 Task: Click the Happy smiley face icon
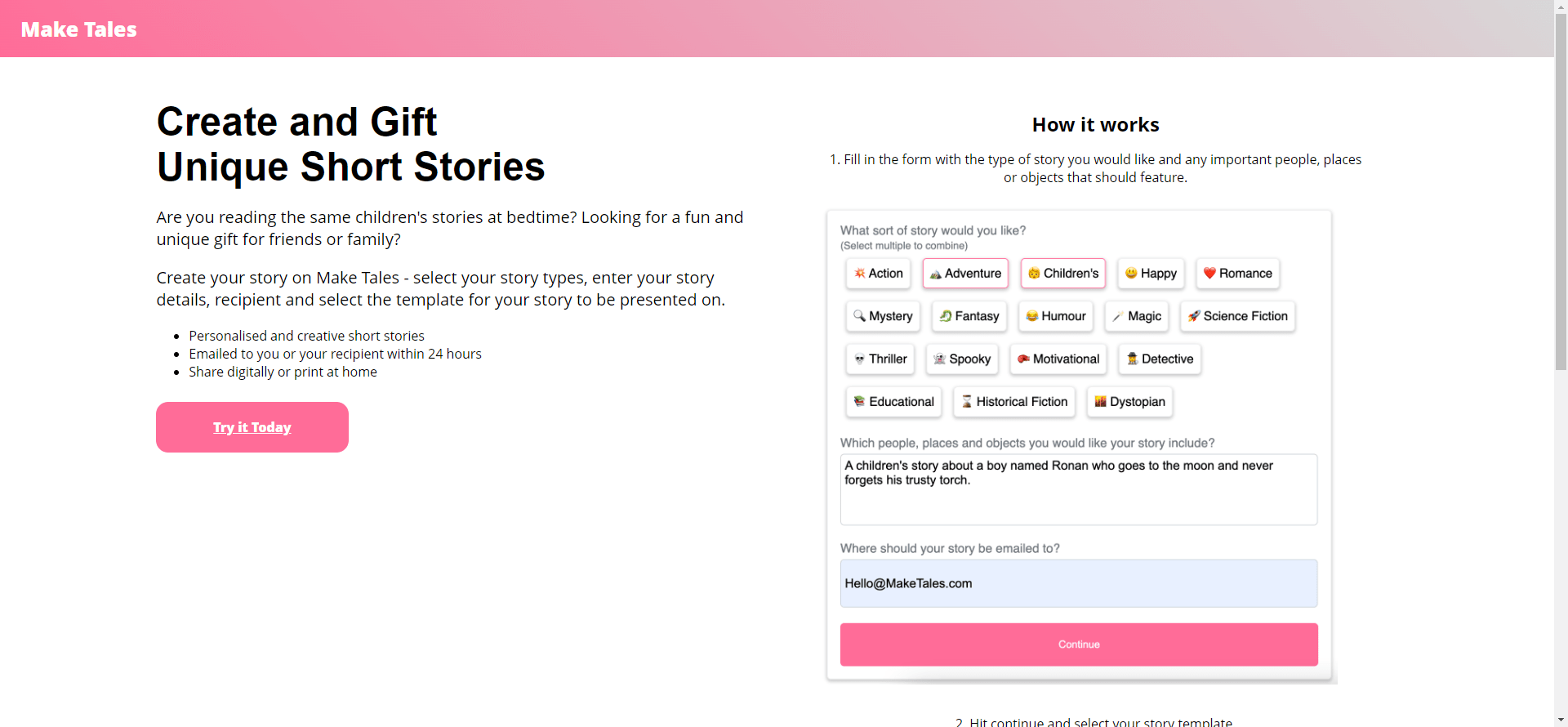1131,274
